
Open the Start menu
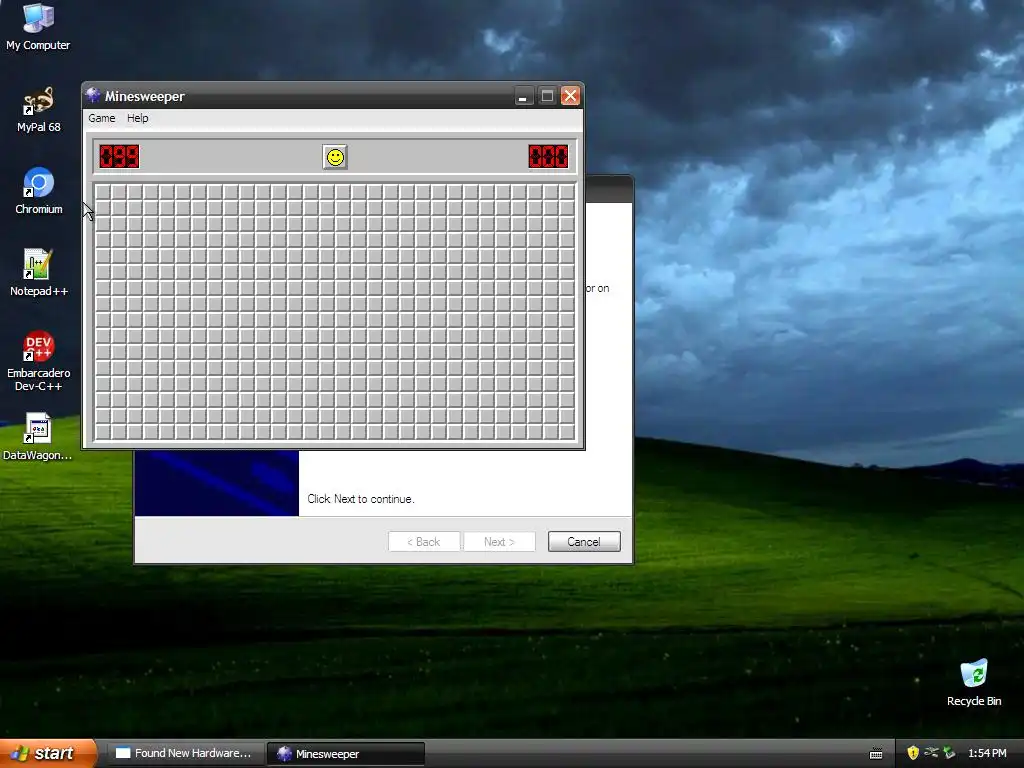48,753
